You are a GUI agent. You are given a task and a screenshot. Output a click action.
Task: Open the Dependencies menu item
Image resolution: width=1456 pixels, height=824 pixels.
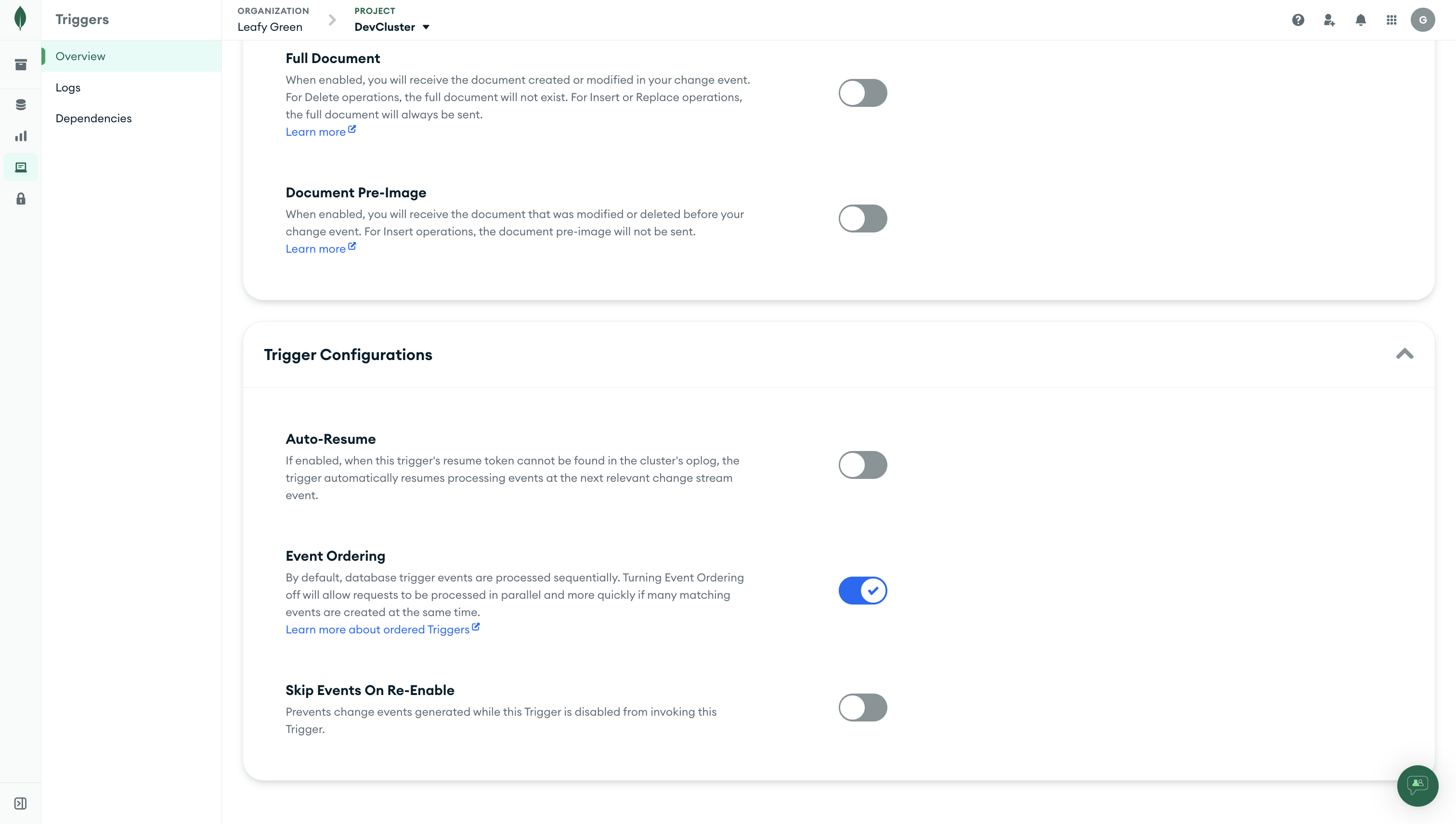93,118
